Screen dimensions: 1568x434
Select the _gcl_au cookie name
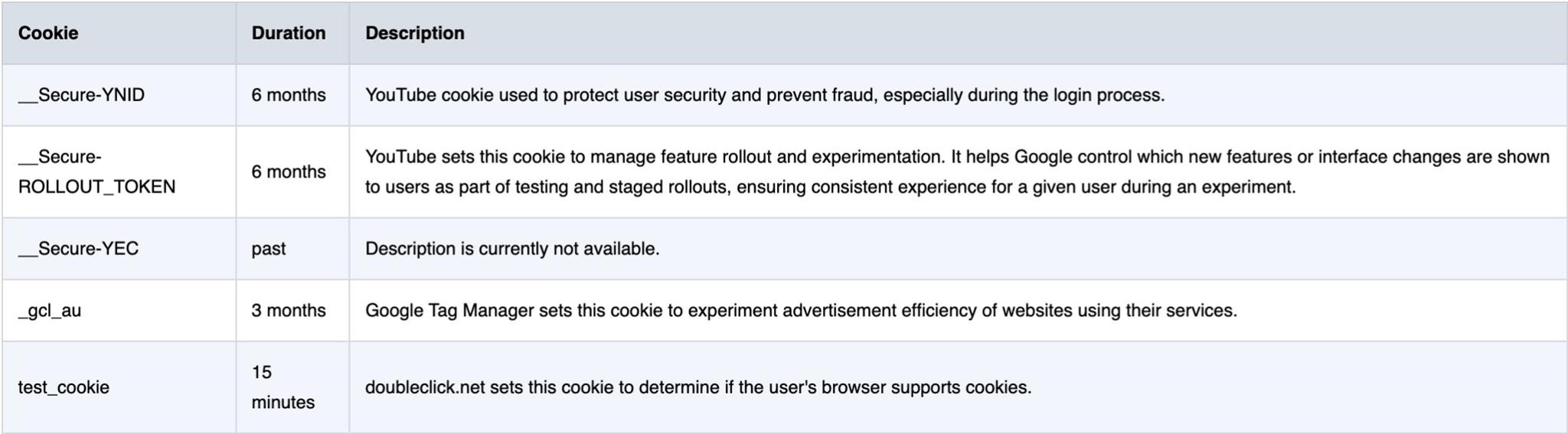point(50,311)
